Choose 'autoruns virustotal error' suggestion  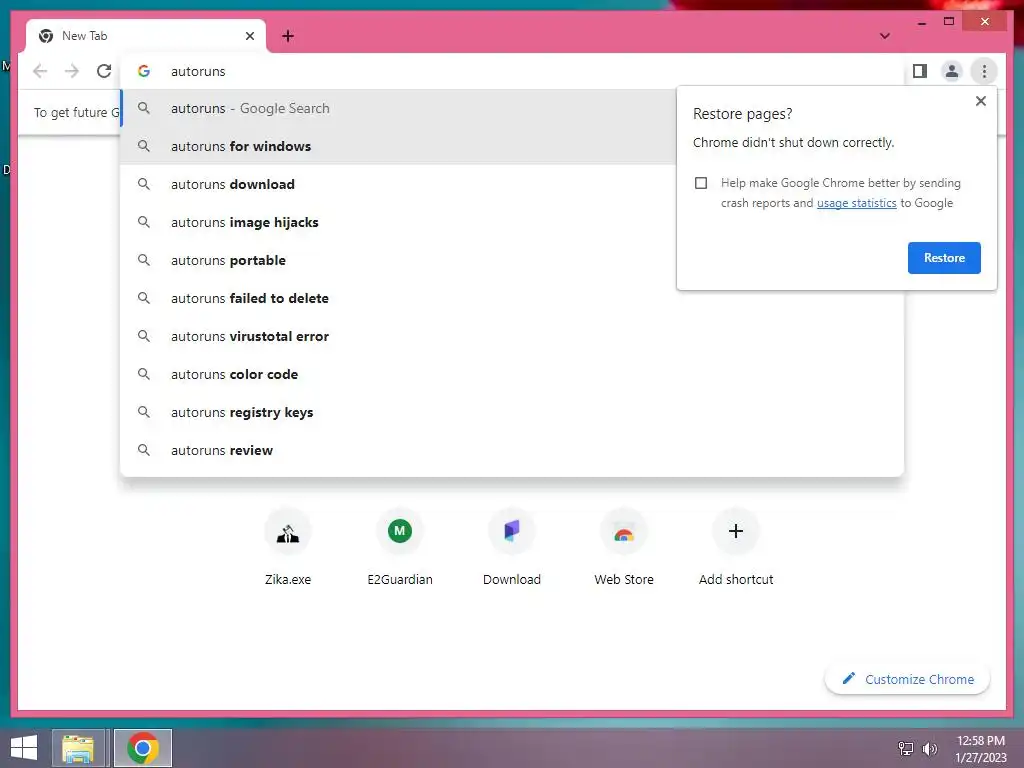pyautogui.click(x=512, y=336)
